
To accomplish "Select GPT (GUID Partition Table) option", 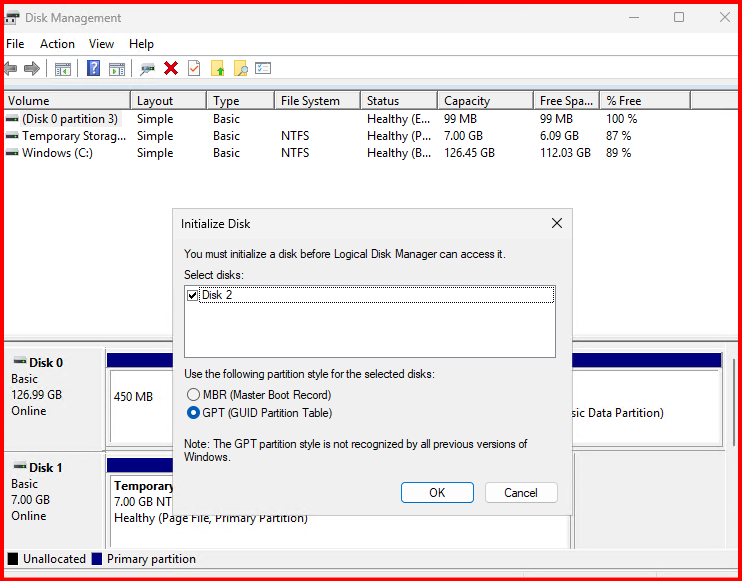I will point(194,413).
